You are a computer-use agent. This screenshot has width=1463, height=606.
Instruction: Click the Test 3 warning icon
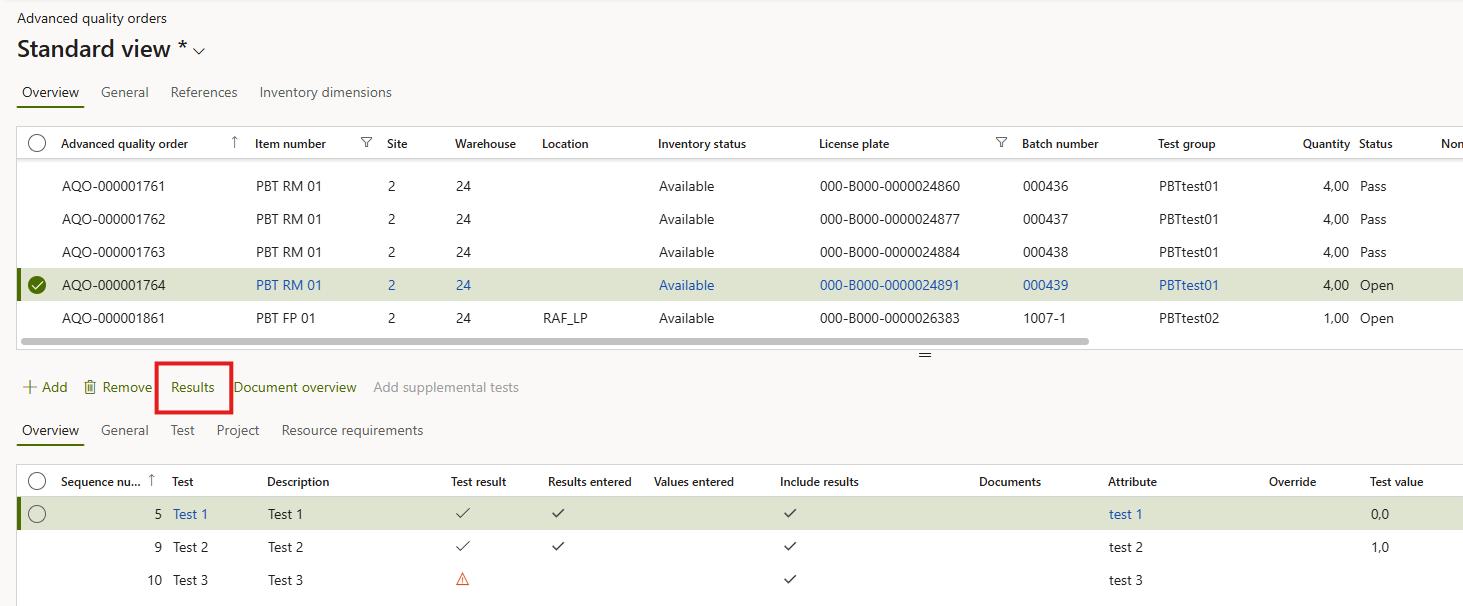pyautogui.click(x=462, y=580)
